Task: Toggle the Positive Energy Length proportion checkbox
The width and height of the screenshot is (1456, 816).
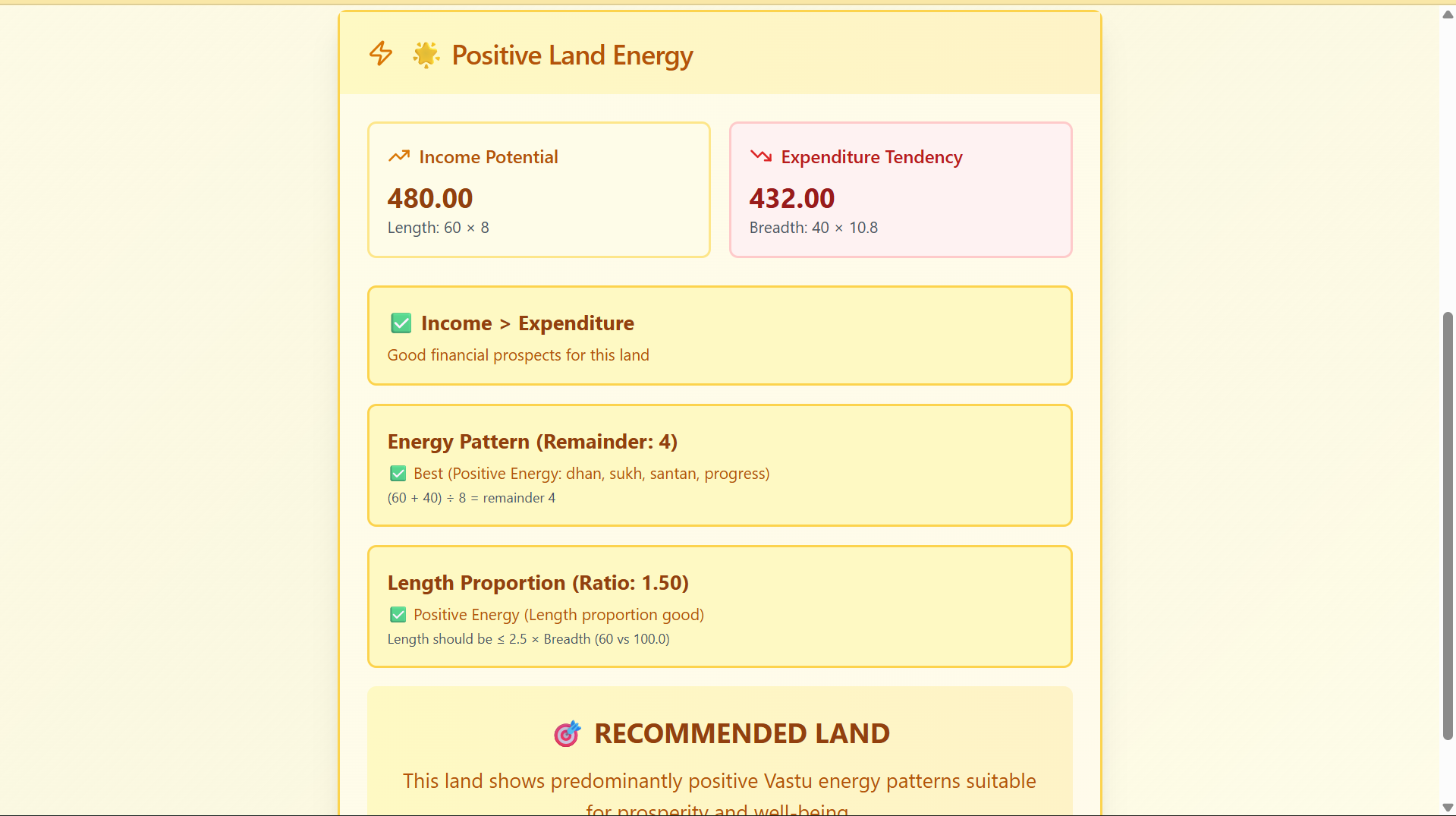Action: tap(398, 614)
